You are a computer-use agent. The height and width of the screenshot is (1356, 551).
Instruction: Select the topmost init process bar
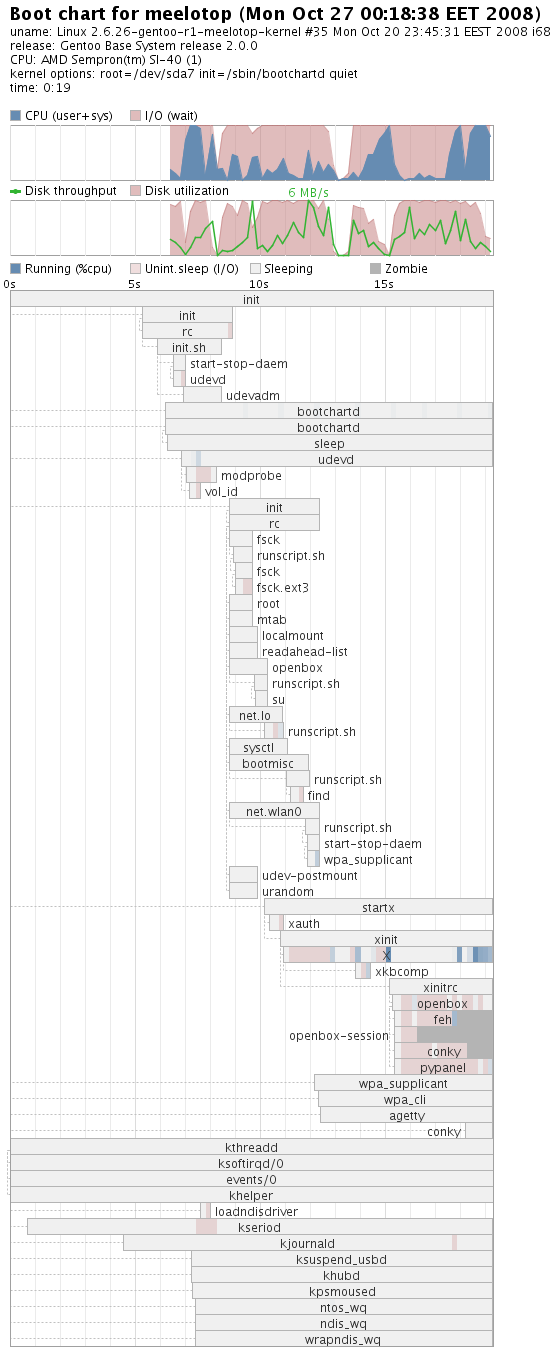tap(252, 299)
